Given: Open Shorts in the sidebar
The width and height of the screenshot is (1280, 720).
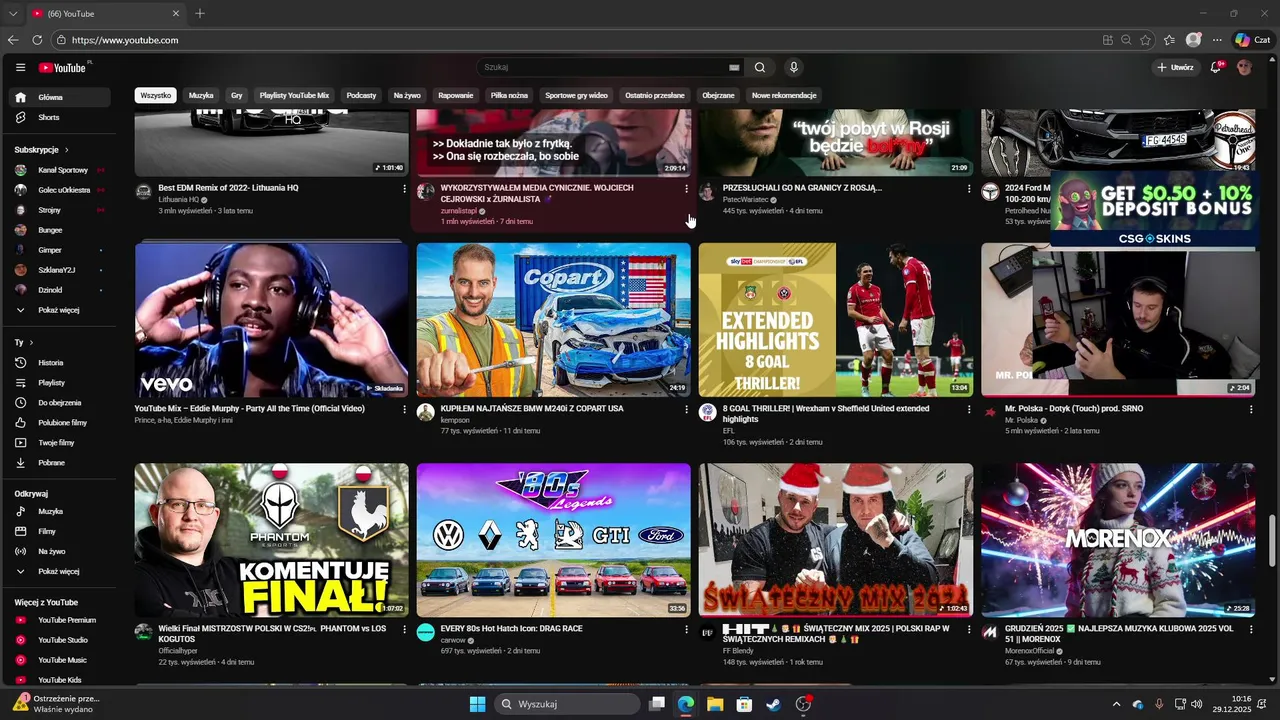Looking at the screenshot, I should (62, 117).
